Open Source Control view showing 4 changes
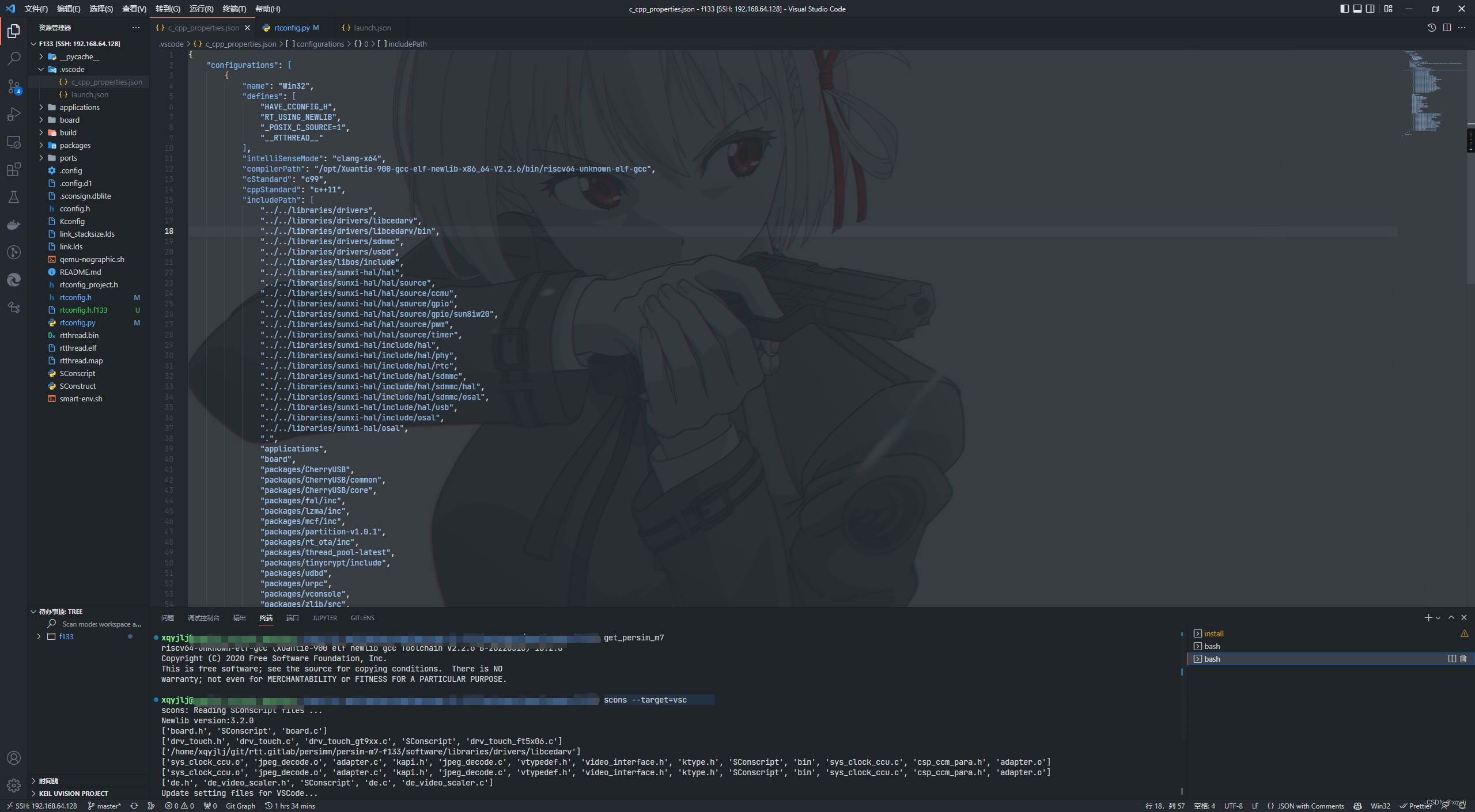The width and height of the screenshot is (1475, 812). coord(14,86)
